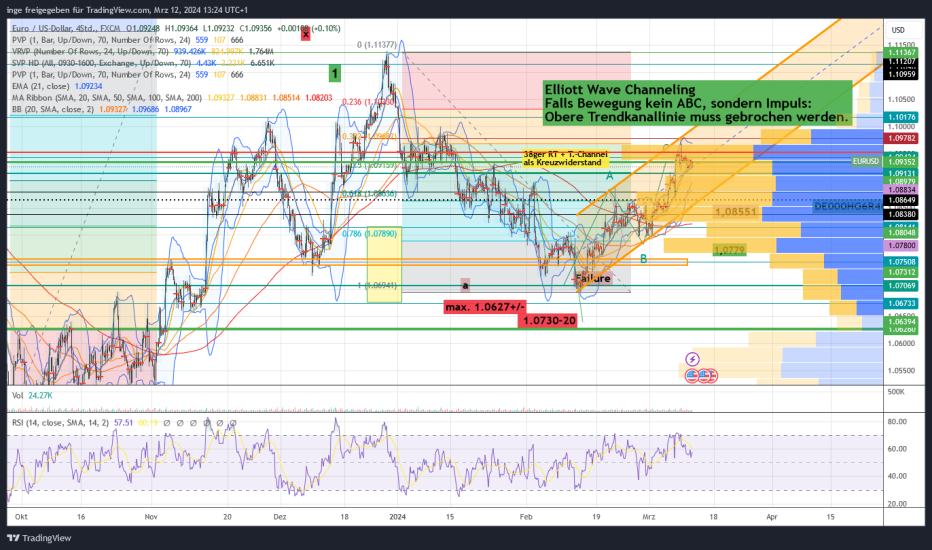
Task: Click the purple lightning event icon
Action: pyautogui.click(x=691, y=358)
